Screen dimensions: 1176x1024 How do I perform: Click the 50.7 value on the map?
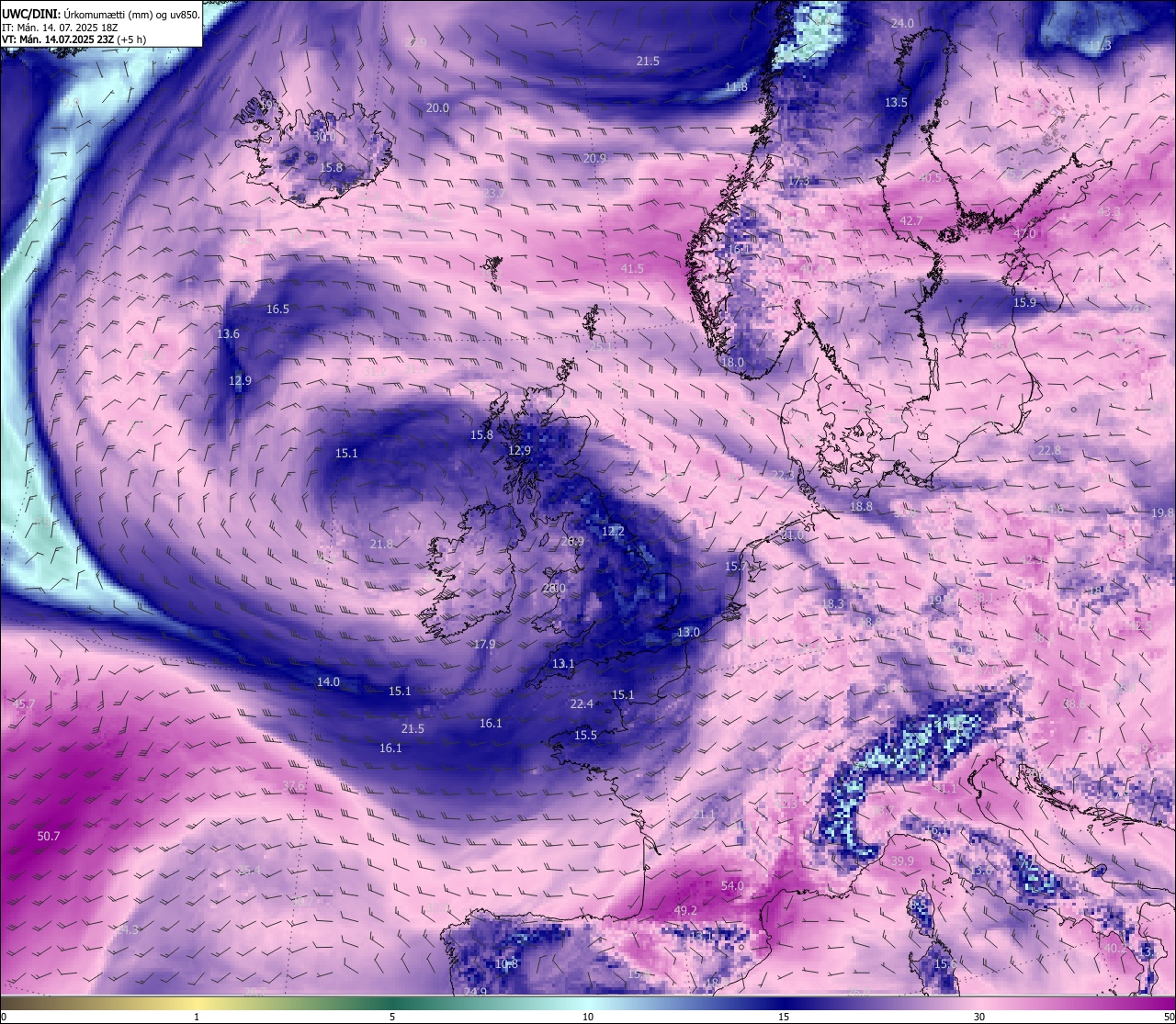pyautogui.click(x=49, y=836)
